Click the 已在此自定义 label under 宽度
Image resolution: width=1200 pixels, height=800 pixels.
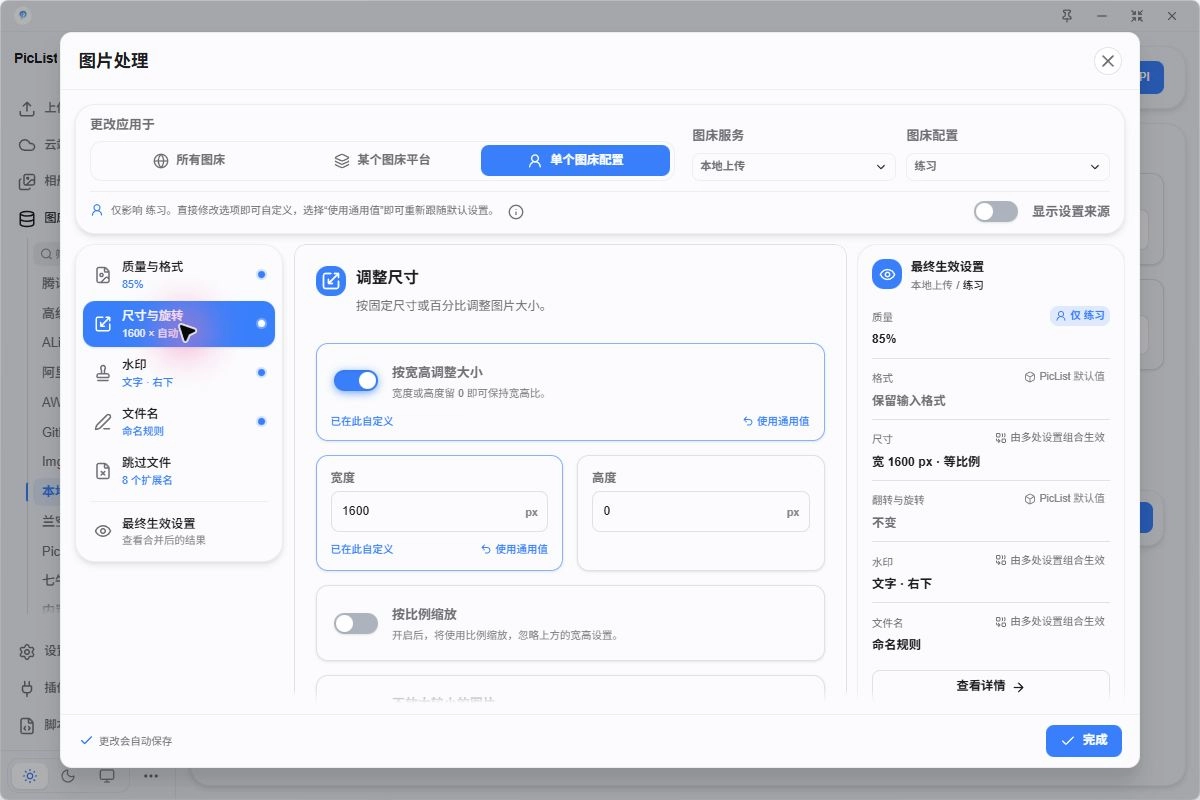click(x=362, y=549)
